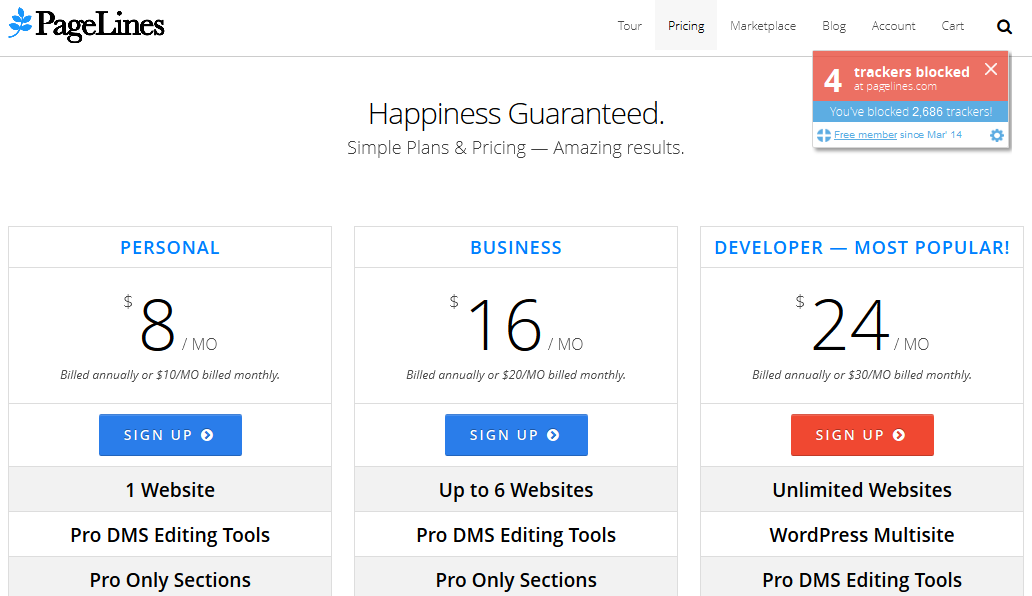Viewport: 1032px width, 596px height.
Task: Open the search magnifier icon
Action: point(1004,26)
